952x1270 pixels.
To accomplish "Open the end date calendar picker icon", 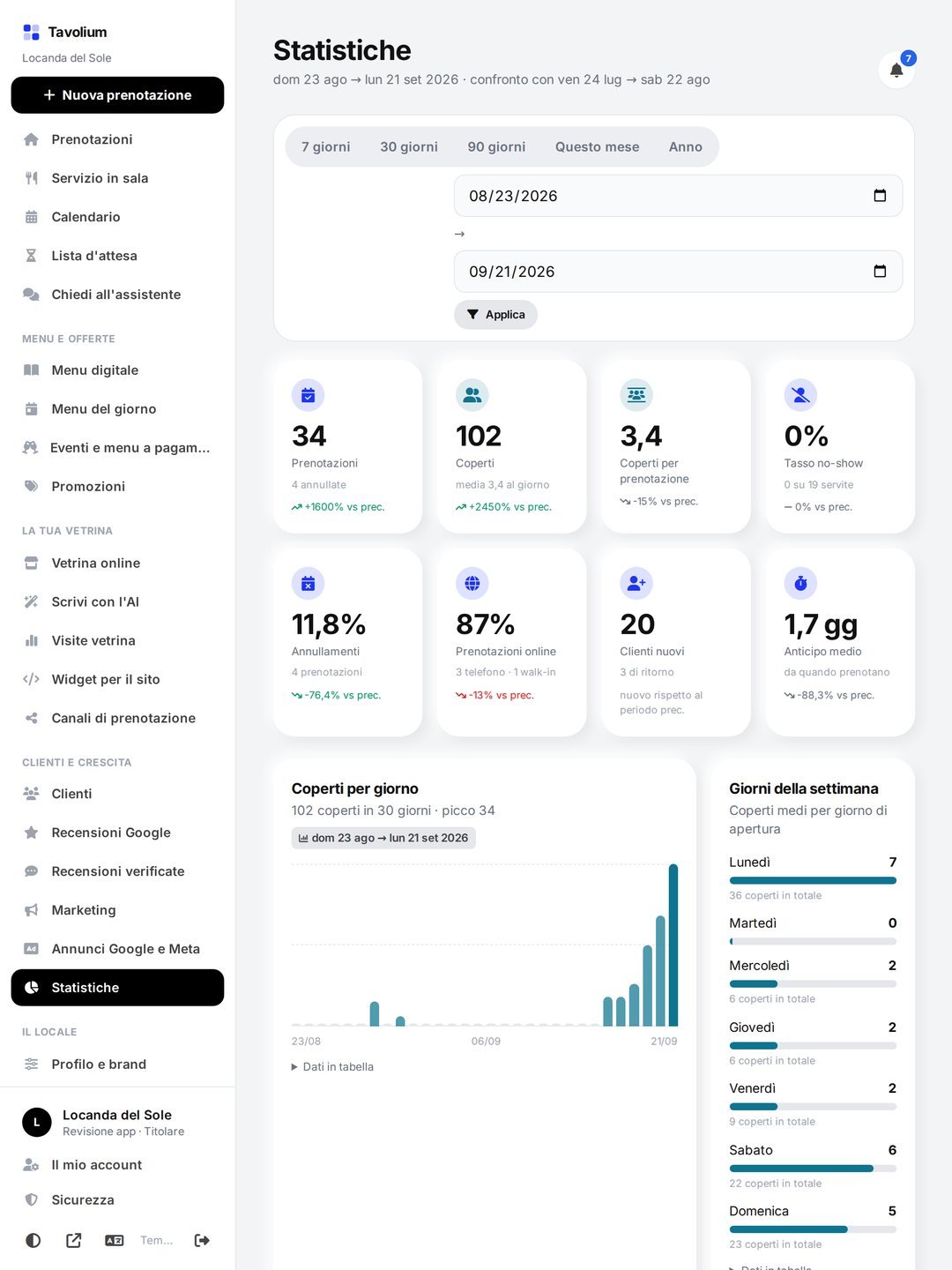I will (880, 272).
